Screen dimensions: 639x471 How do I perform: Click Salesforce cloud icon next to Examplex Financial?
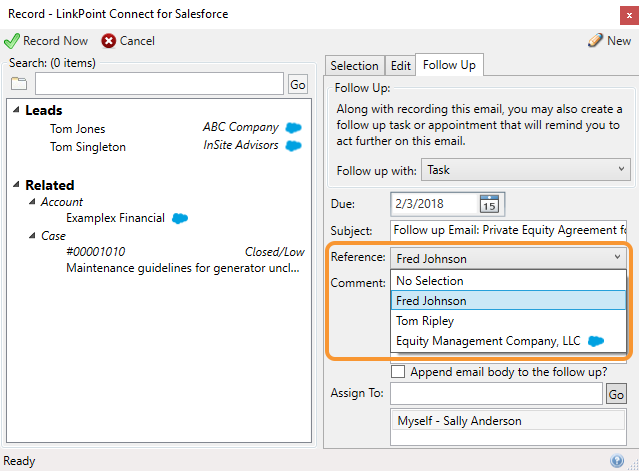(x=180, y=218)
